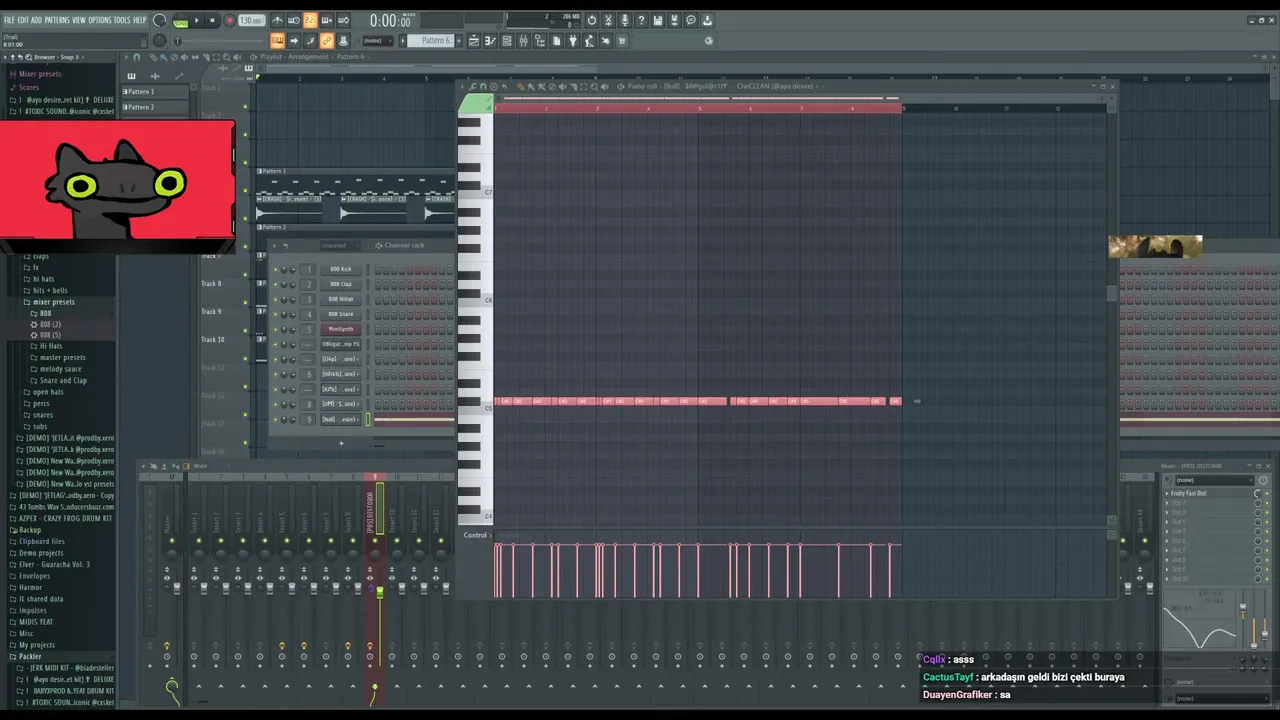The width and height of the screenshot is (1280, 720).
Task: Click the red Record button
Action: point(229,20)
